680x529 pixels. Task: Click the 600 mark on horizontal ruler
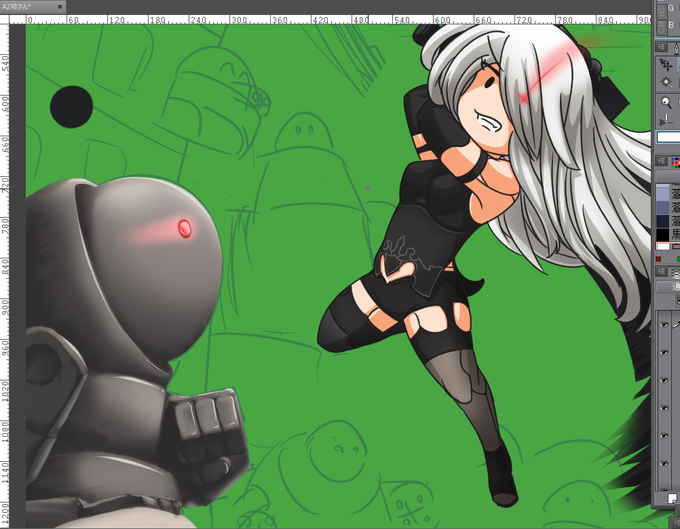(443, 20)
